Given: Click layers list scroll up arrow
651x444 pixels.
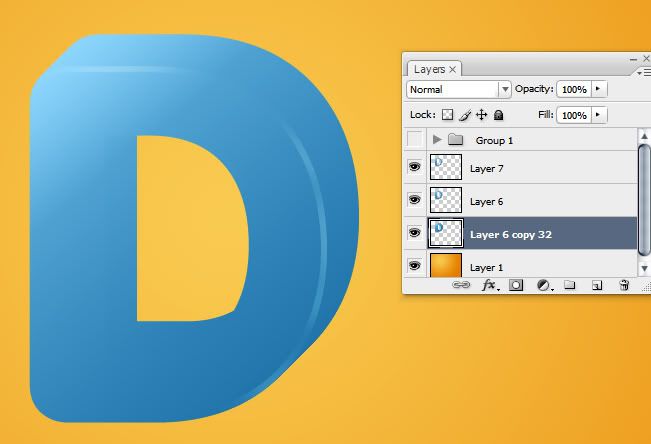Looking at the screenshot, I should (644, 136).
